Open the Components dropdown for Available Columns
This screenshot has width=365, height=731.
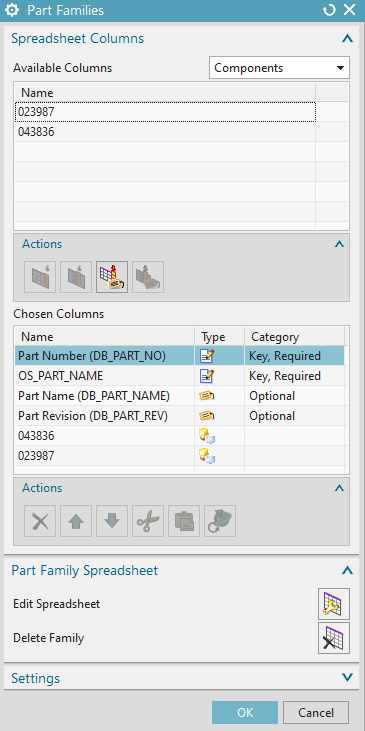tap(279, 68)
